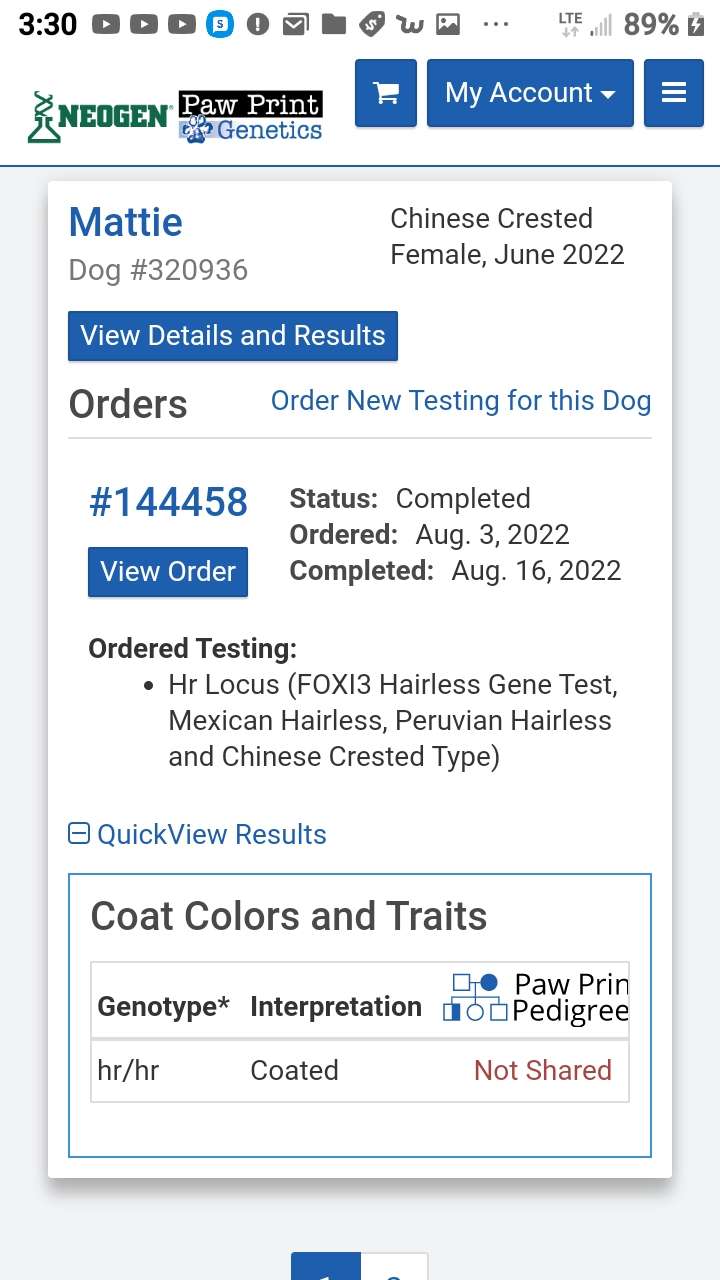Collapse the QuickView Results section
The image size is (720, 1280).
211,834
